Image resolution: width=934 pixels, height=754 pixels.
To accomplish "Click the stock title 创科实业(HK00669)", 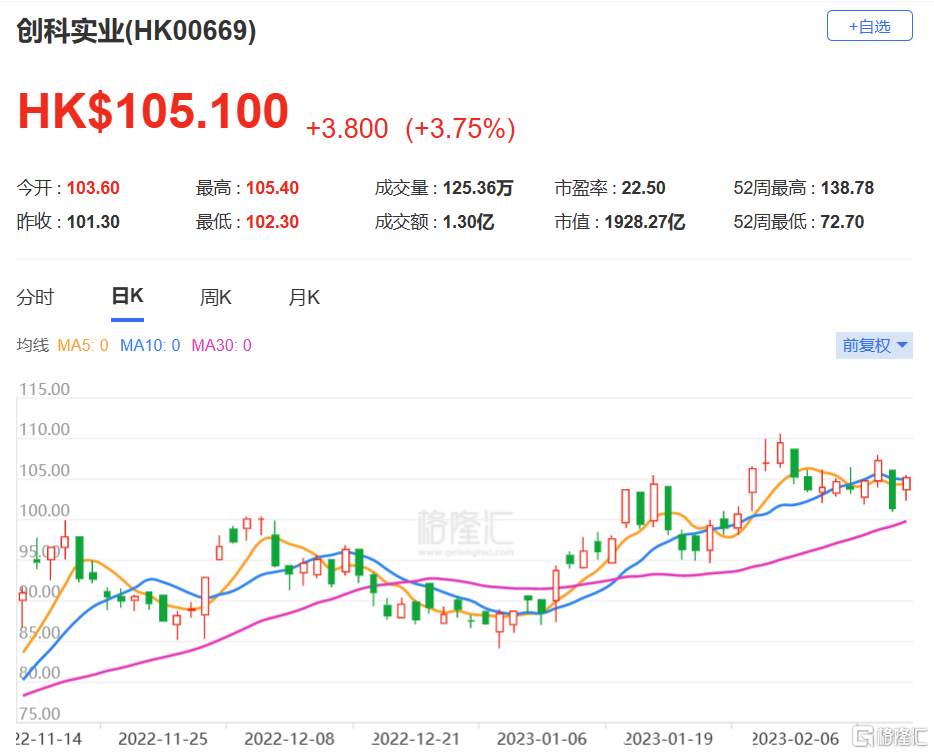I will (x=136, y=31).
